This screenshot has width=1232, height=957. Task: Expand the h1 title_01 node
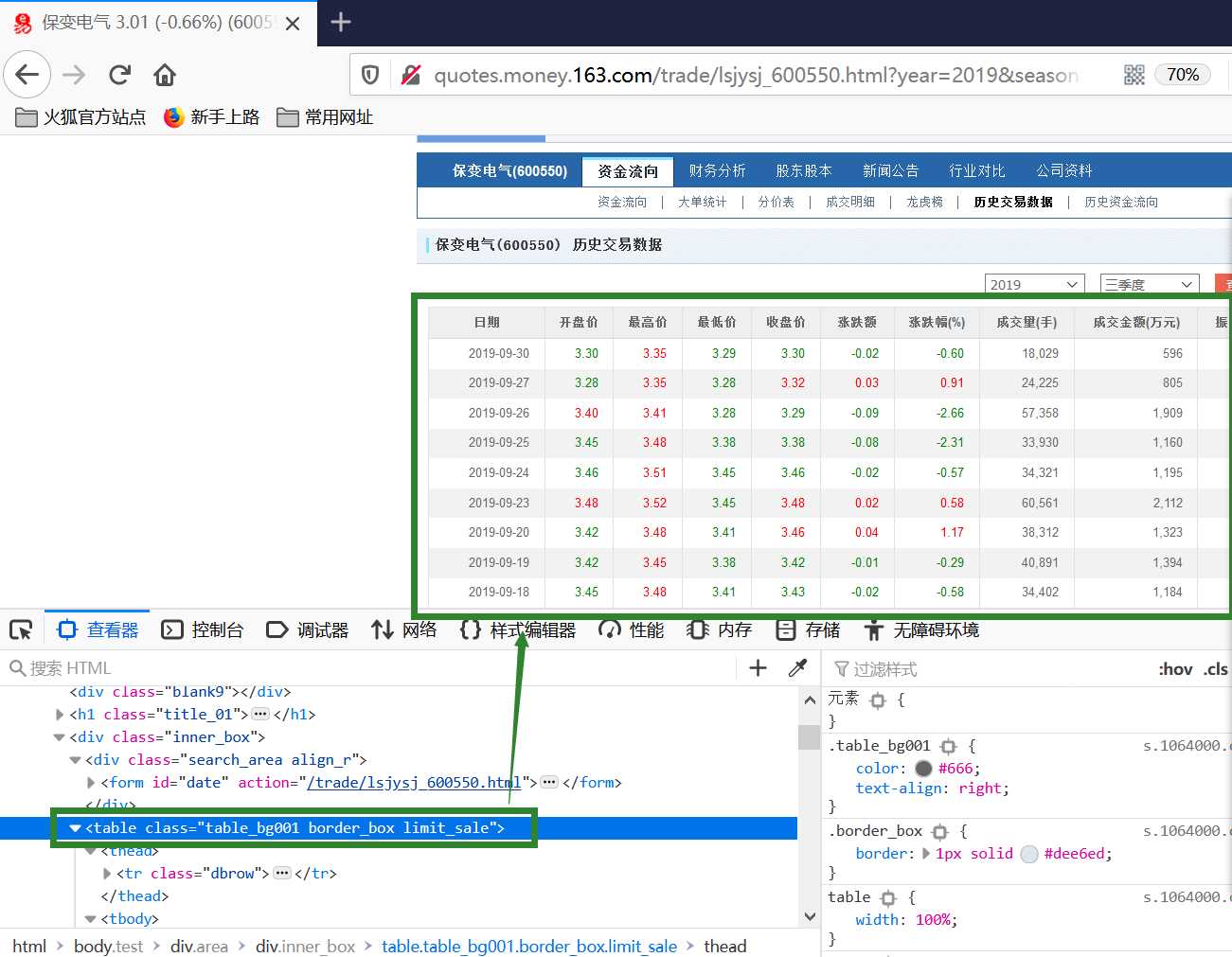coord(60,715)
